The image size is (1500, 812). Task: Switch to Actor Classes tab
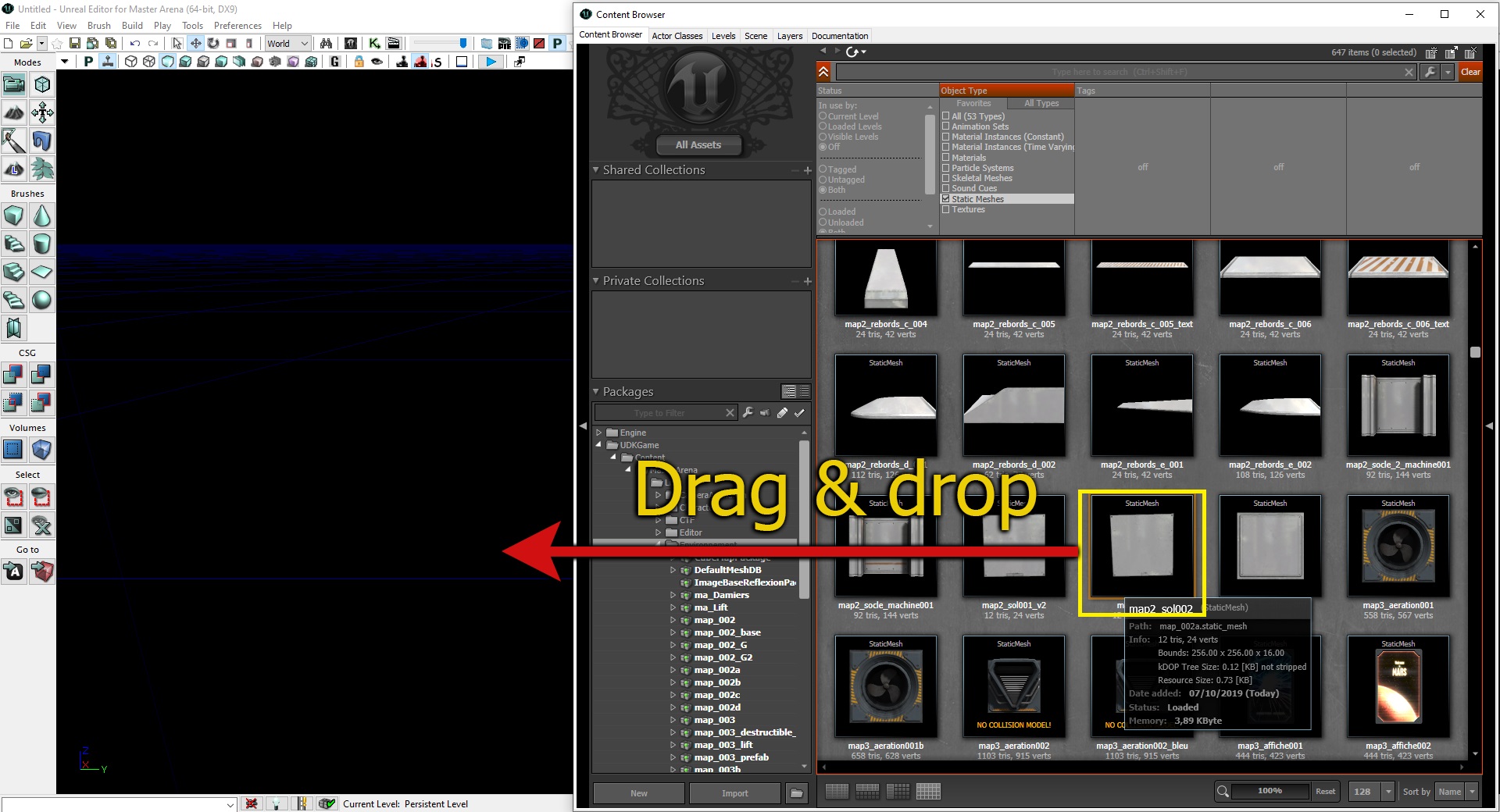677,36
